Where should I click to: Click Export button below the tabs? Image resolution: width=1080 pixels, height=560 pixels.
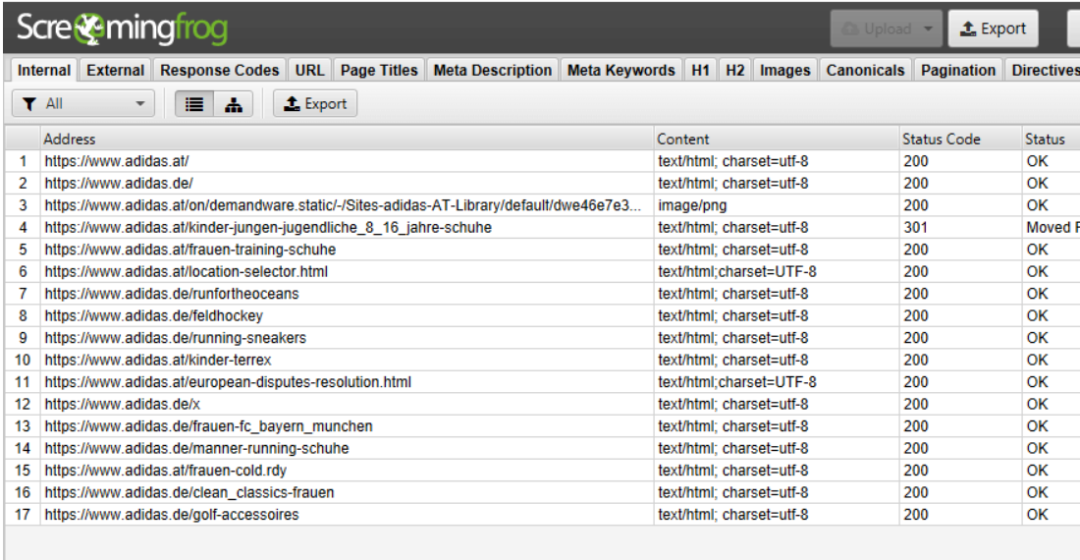pyautogui.click(x=315, y=104)
